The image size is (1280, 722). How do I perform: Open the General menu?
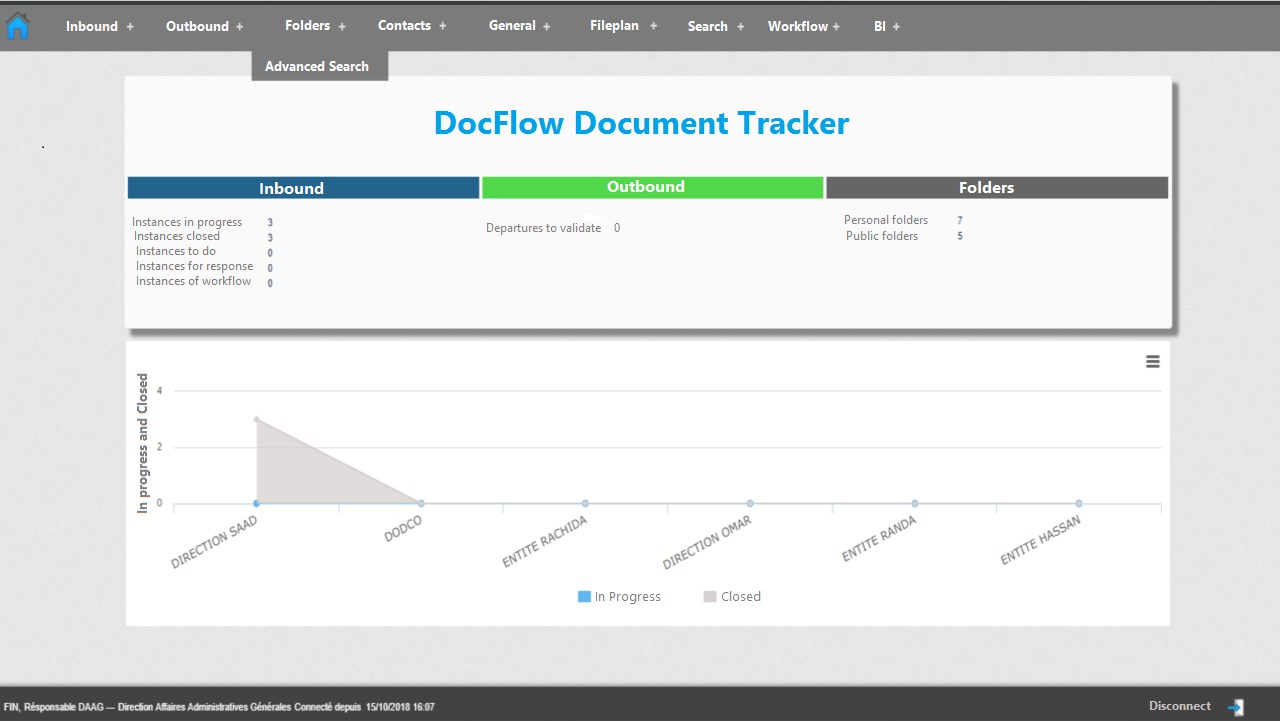[x=512, y=26]
